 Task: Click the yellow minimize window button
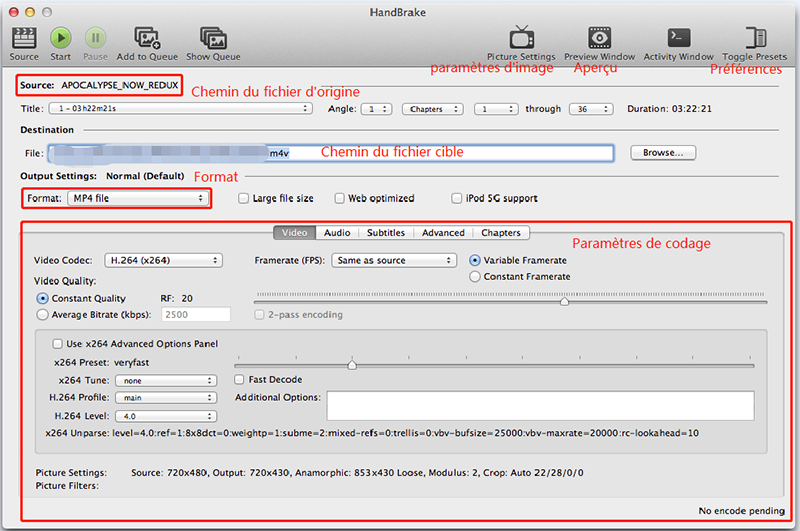pos(30,12)
